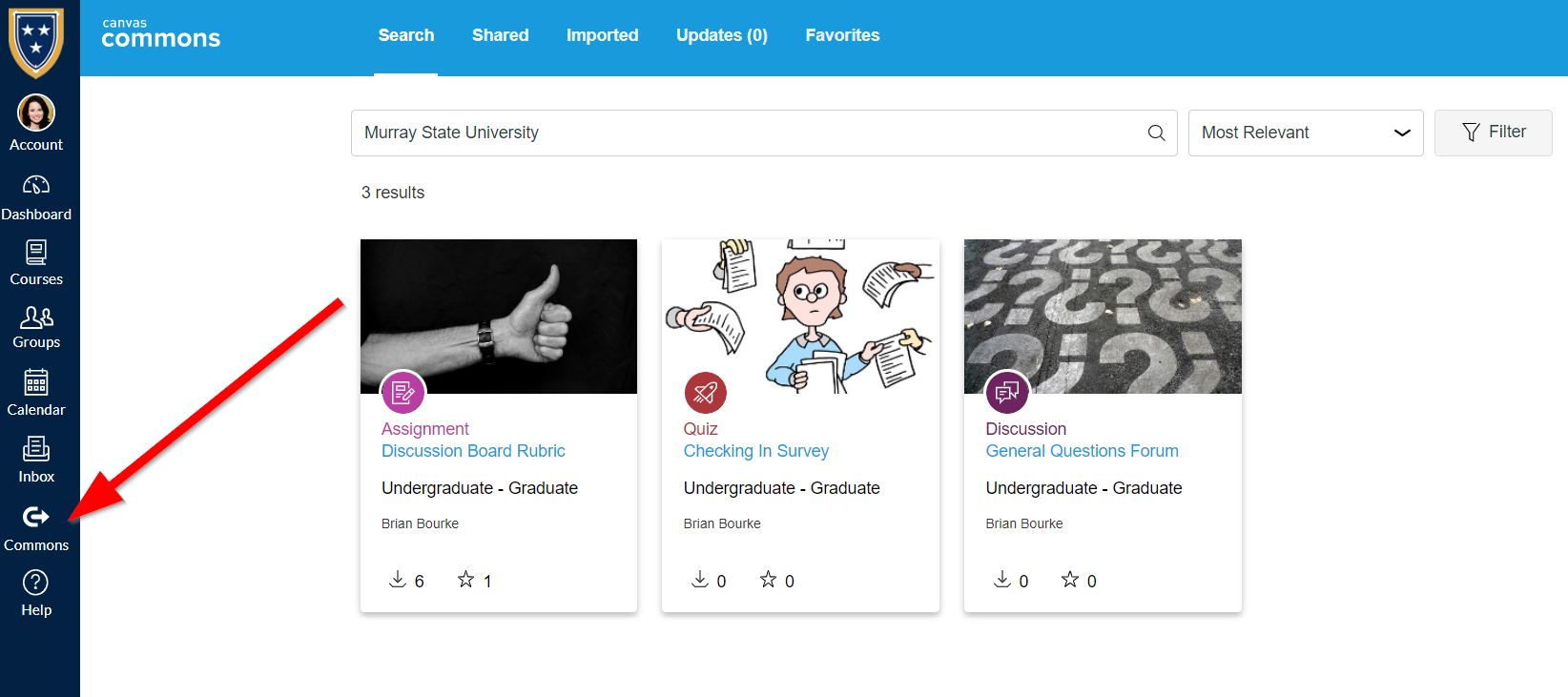Screen dimensions: 1568x697
Task: Click the search magnifier icon
Action: (x=1156, y=133)
